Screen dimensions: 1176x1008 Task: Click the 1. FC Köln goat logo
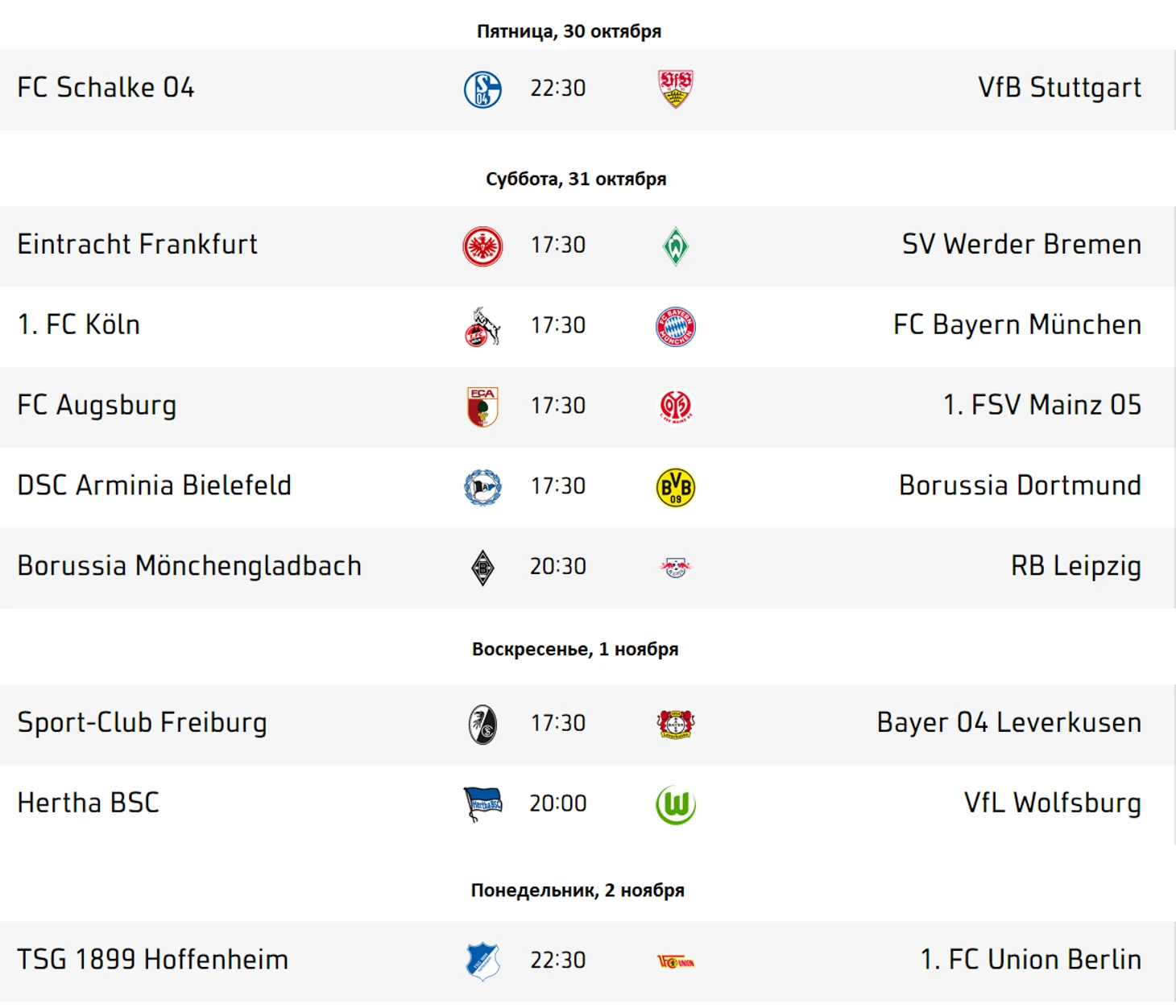point(482,327)
